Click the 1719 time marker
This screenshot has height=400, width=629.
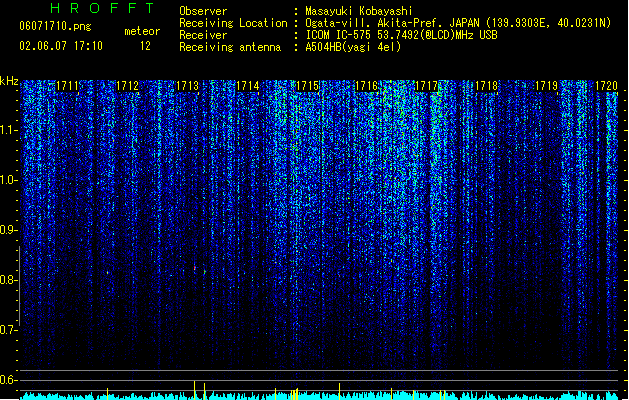click(546, 86)
